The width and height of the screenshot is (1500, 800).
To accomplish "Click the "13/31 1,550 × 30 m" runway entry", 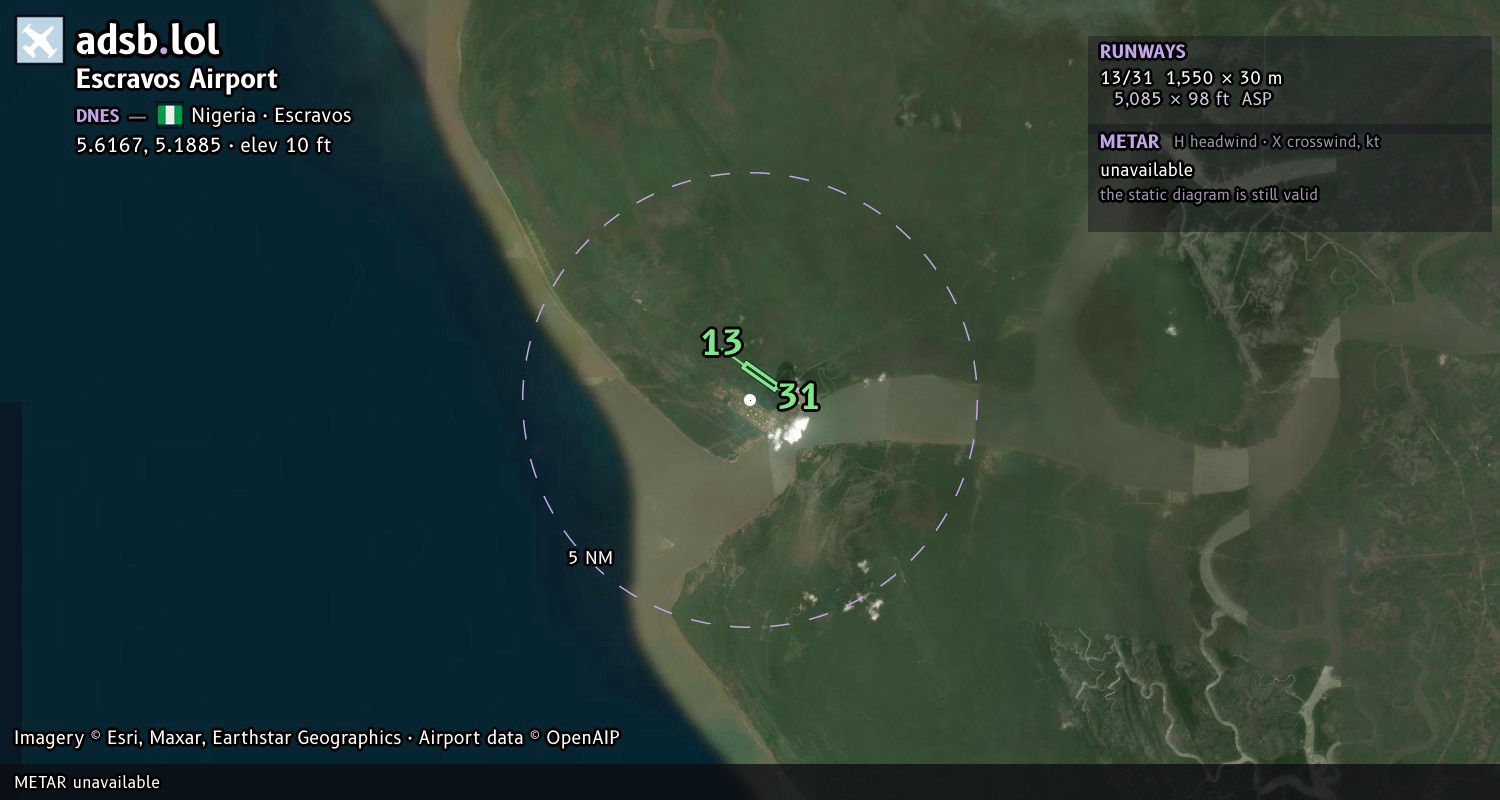I will pos(1191,78).
